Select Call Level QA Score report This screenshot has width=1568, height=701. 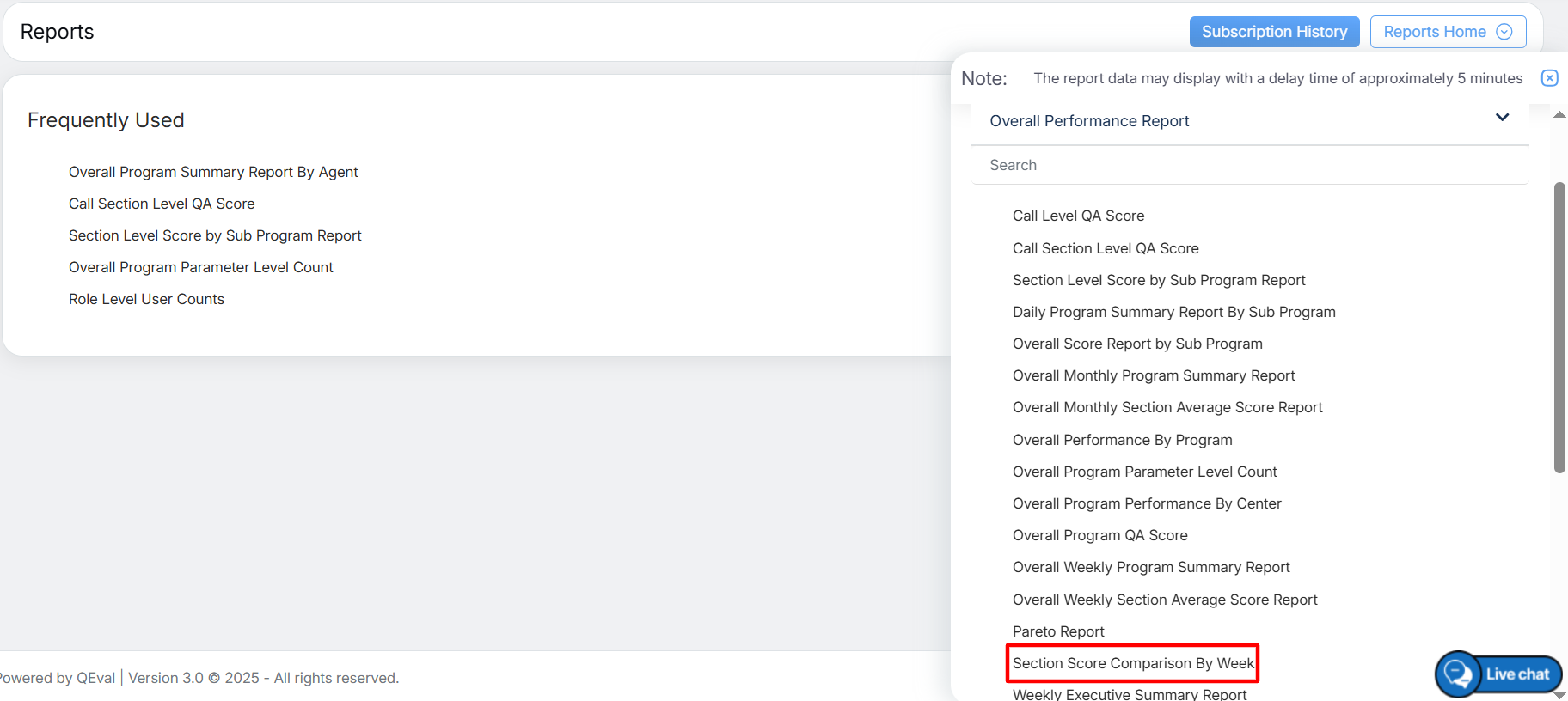(1078, 216)
